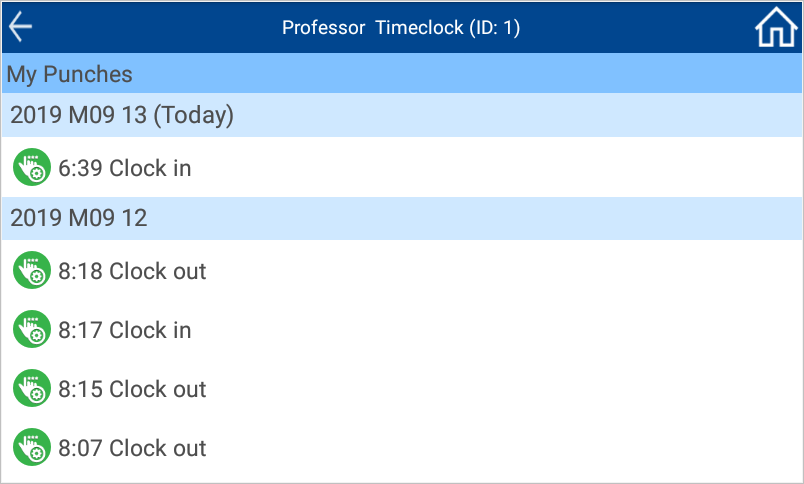Tap the 8:18 Clock out punch icon
This screenshot has height=484, width=804.
click(32, 270)
